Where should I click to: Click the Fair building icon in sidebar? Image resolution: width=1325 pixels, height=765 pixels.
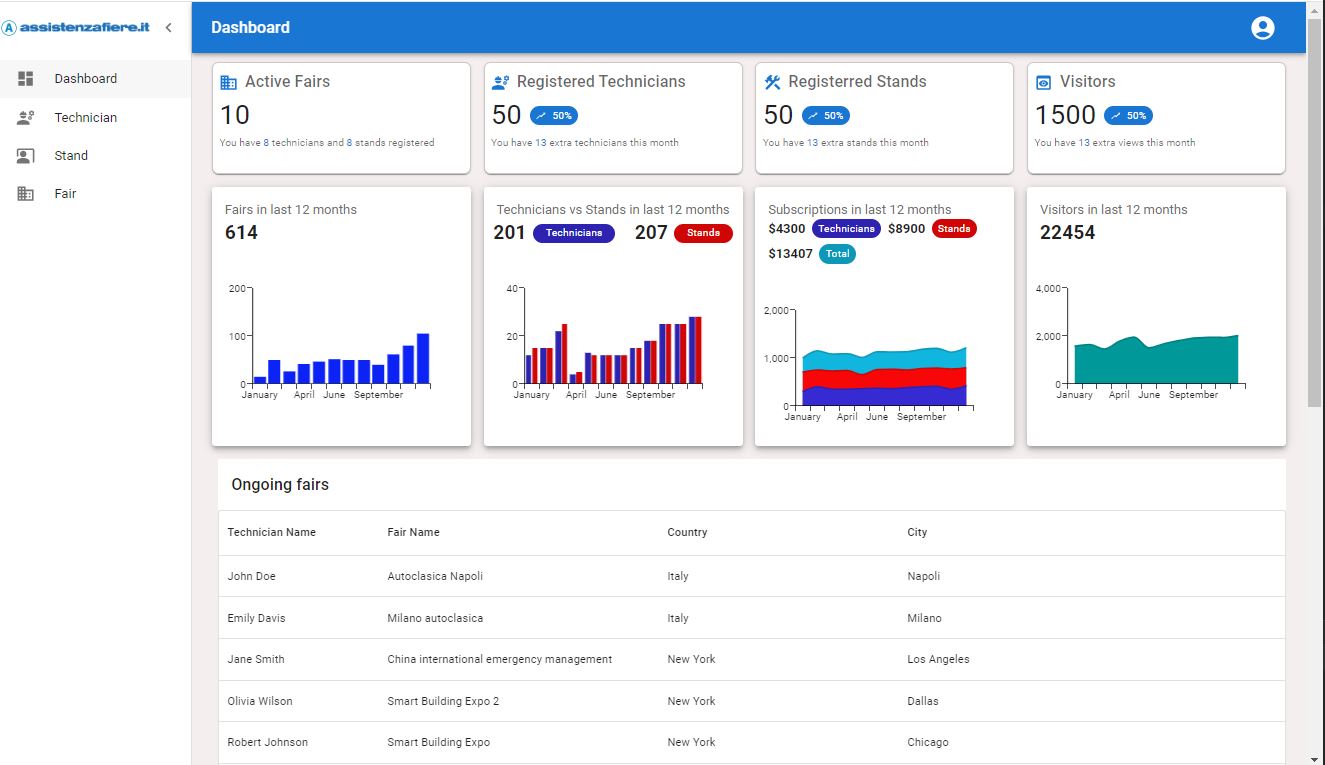pyautogui.click(x=26, y=194)
